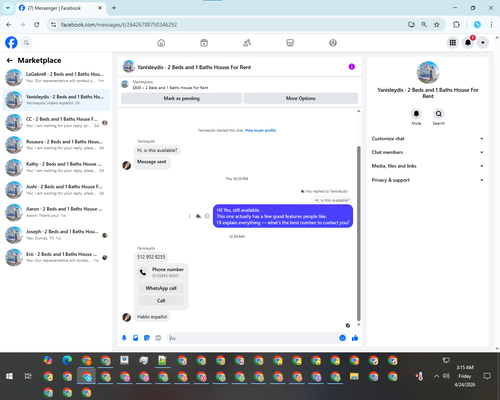Click More Options button
The width and height of the screenshot is (500, 400).
301,98
